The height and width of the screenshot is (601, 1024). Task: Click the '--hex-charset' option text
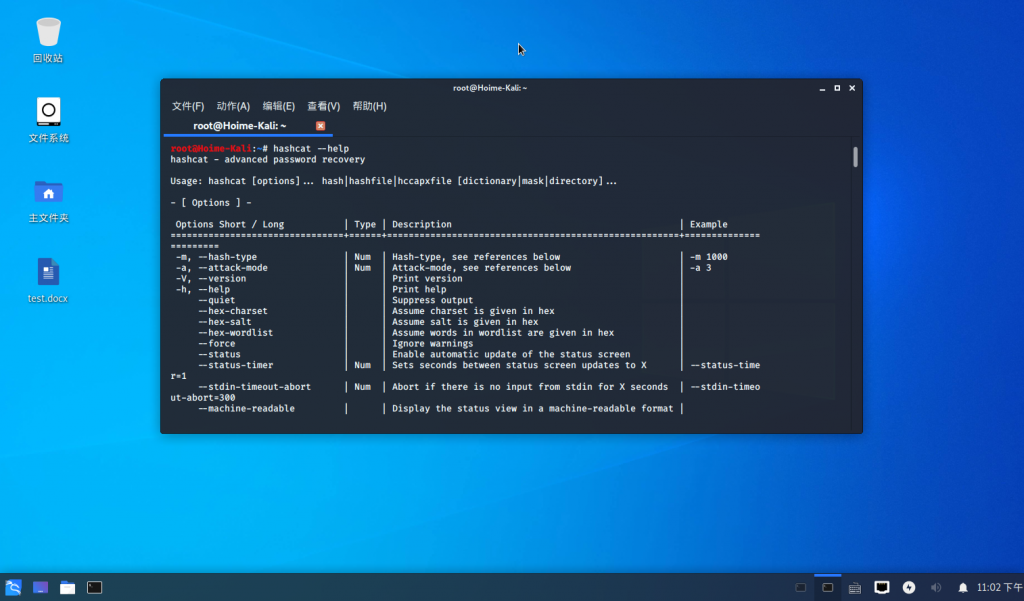[x=233, y=311]
